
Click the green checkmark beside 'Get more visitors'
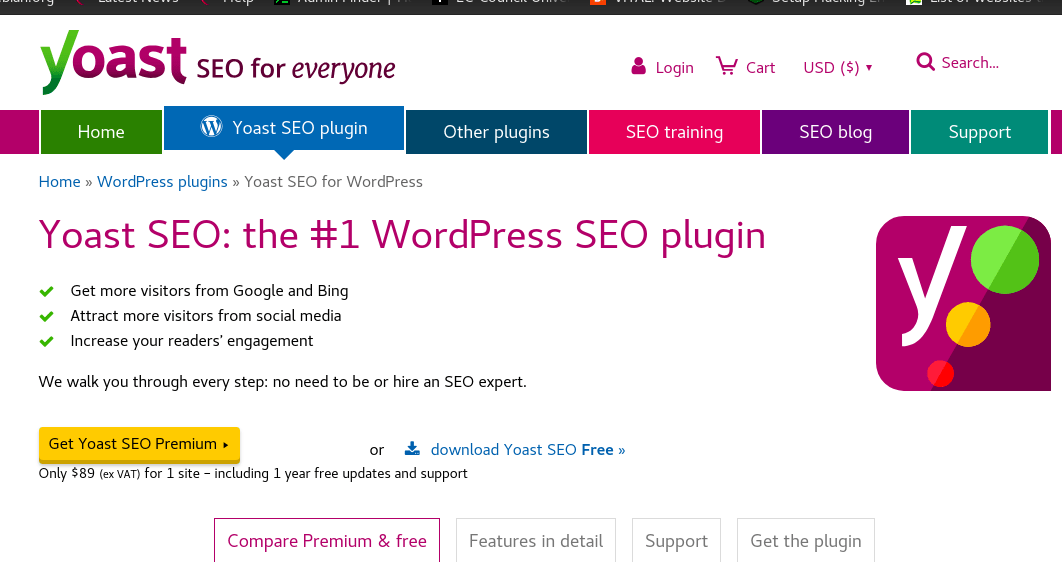[x=47, y=291]
